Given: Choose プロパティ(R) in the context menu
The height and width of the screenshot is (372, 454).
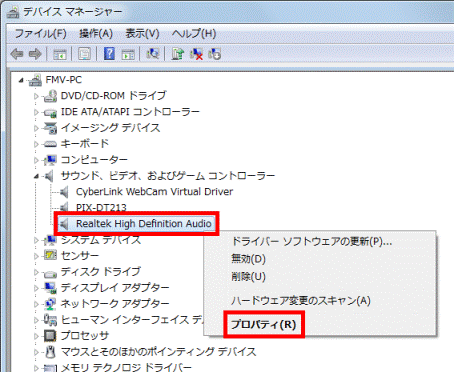Looking at the screenshot, I should coord(264,324).
